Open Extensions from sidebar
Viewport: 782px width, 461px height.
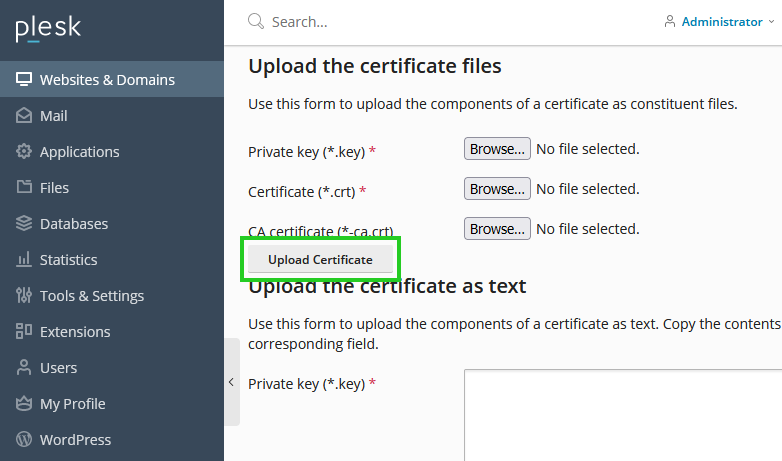[112, 331]
